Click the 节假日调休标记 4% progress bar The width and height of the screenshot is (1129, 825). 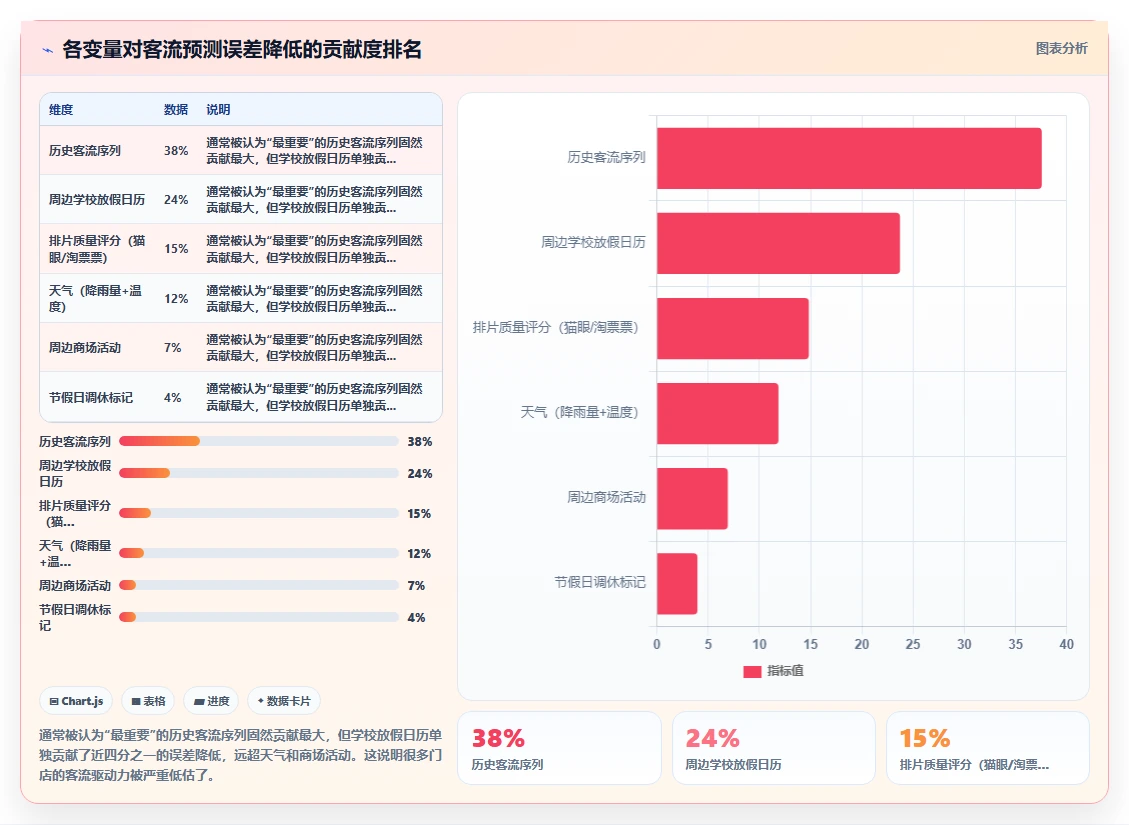pos(258,617)
